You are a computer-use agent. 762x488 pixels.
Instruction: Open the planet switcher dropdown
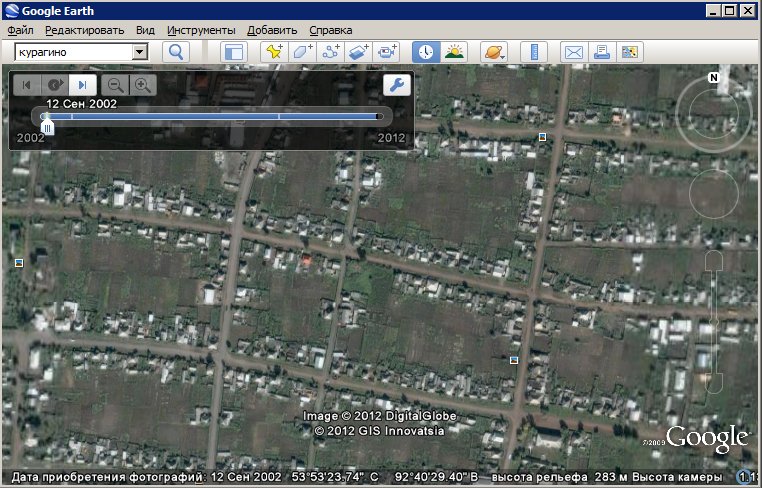point(494,52)
